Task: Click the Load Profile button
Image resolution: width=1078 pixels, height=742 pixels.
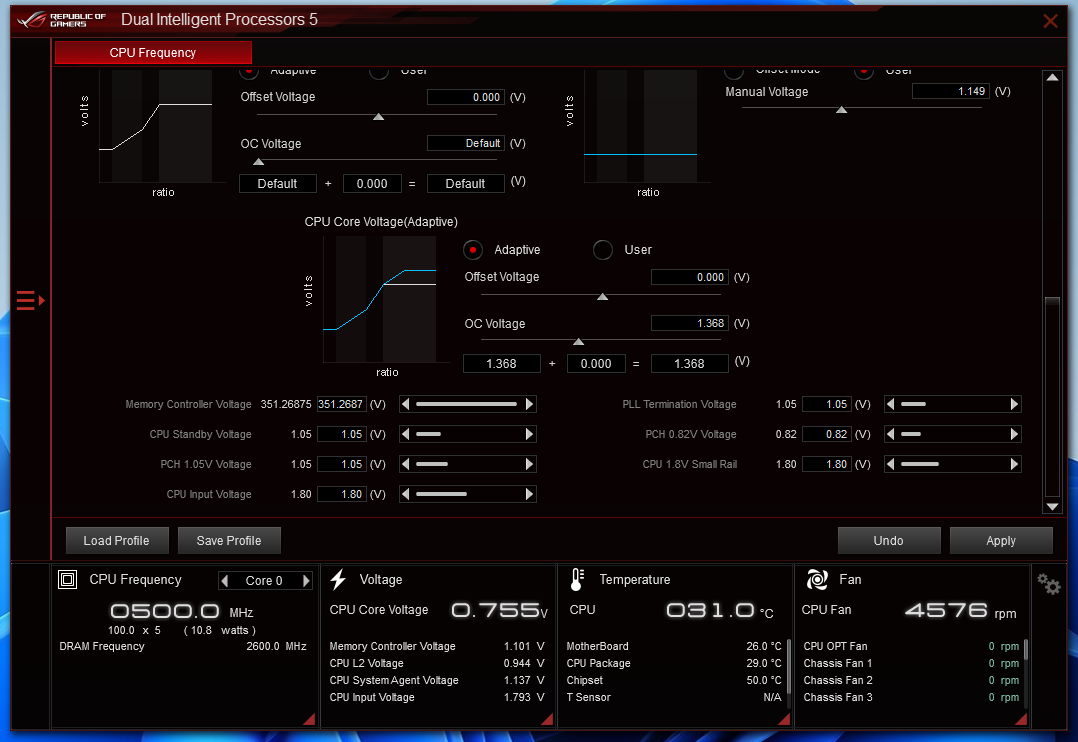Action: (x=116, y=541)
